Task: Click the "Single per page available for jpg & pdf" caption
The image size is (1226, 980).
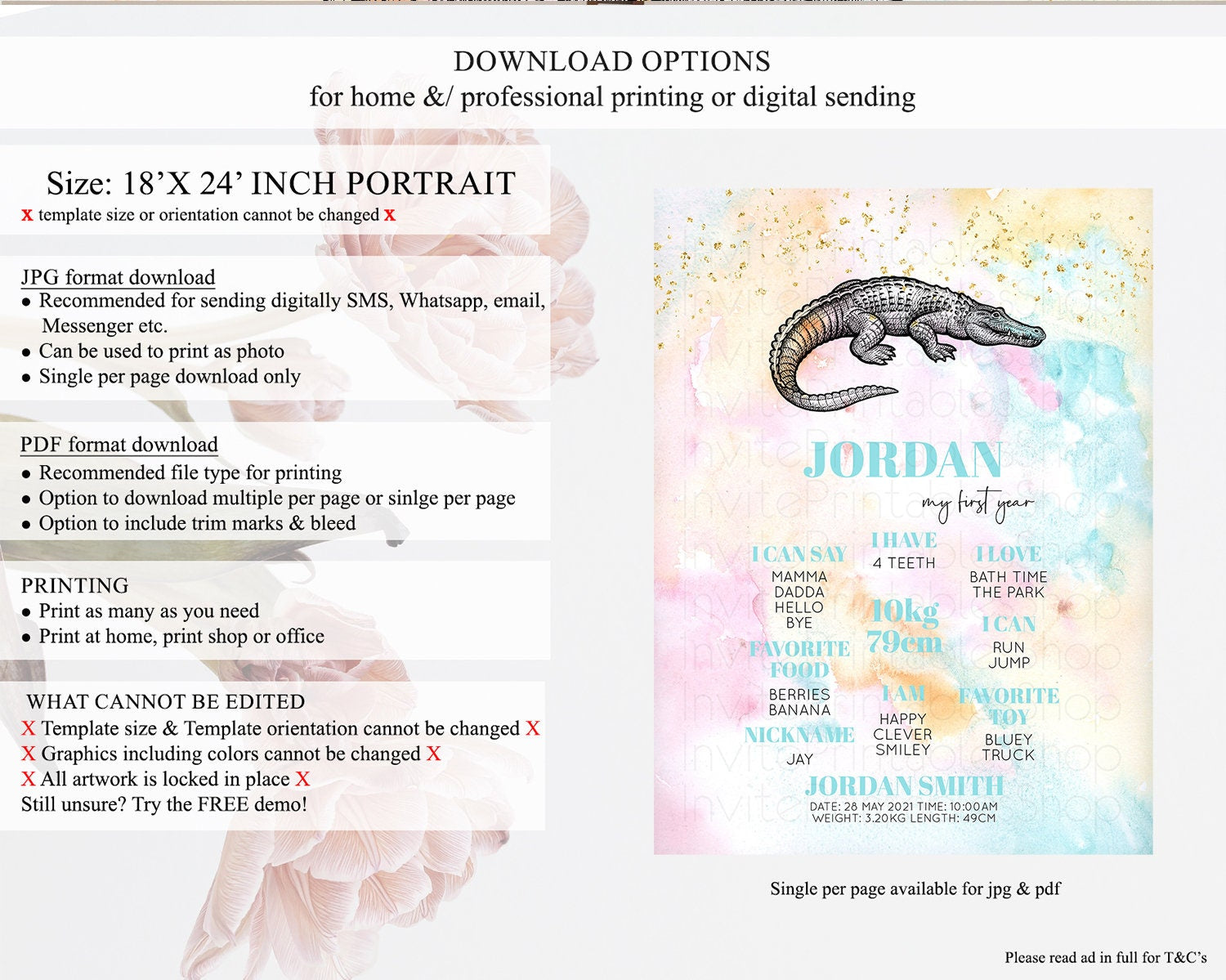Action: coord(915,888)
